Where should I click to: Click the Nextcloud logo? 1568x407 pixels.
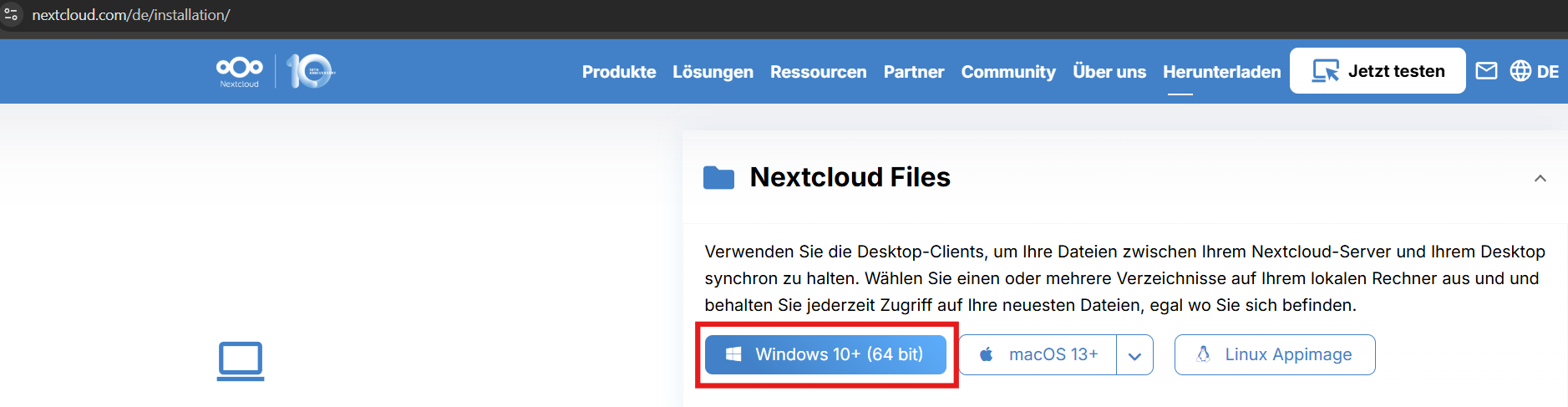coord(240,71)
